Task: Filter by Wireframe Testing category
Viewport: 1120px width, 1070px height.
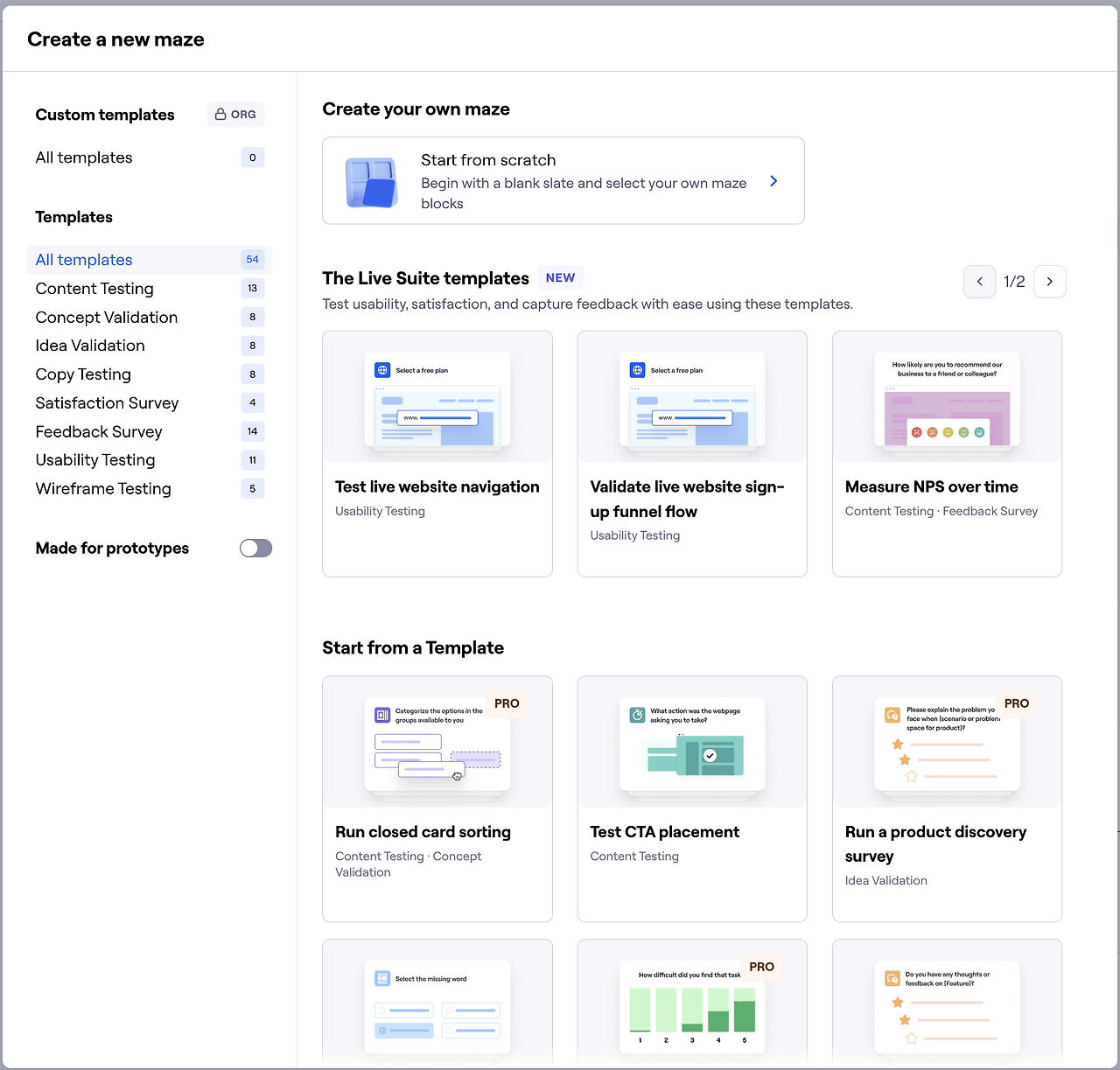Action: pos(150,489)
